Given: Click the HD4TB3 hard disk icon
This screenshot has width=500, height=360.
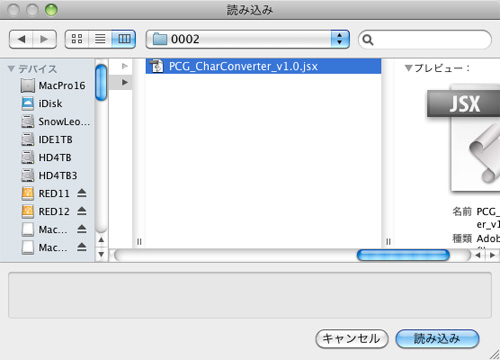Looking at the screenshot, I should click(x=28, y=175).
